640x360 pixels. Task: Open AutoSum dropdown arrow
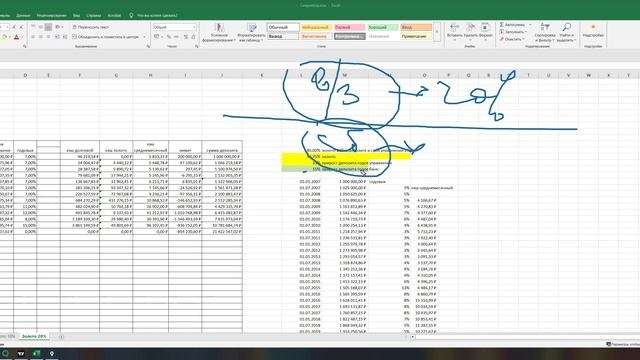[530, 25]
